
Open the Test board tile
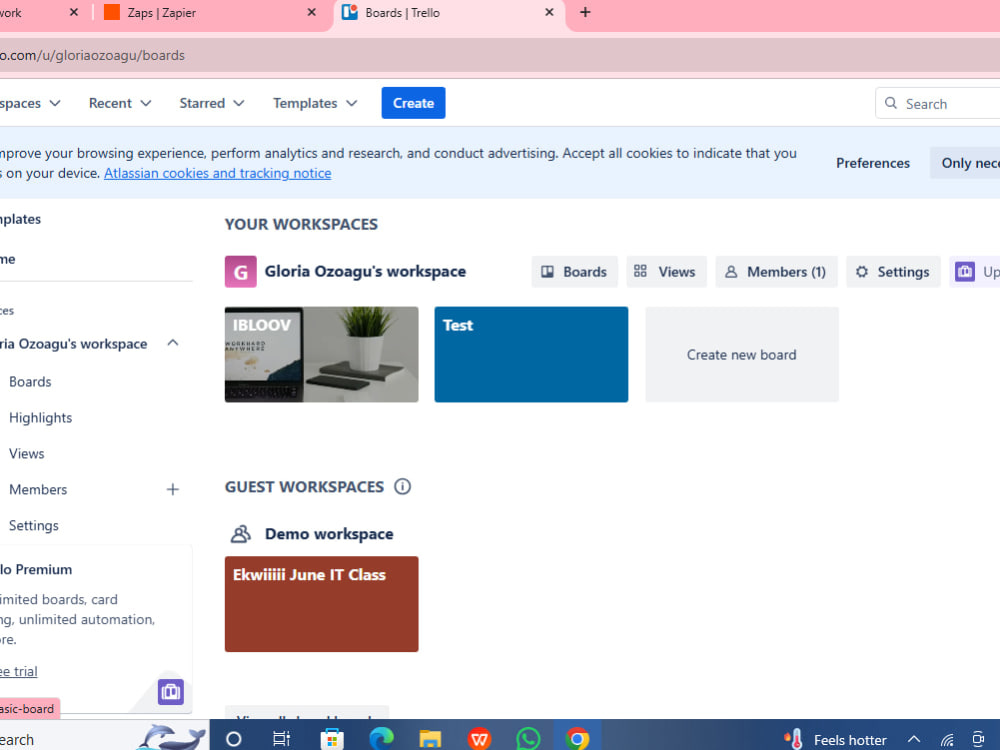pyautogui.click(x=531, y=355)
